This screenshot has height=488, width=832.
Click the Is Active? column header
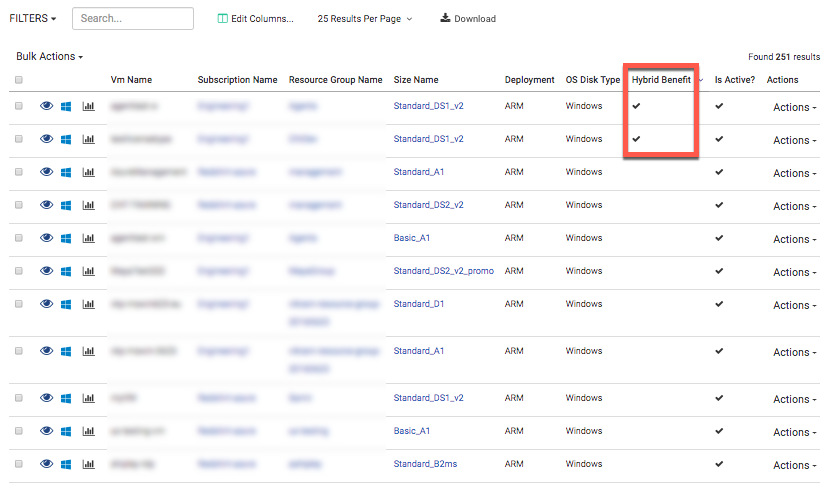(x=734, y=80)
